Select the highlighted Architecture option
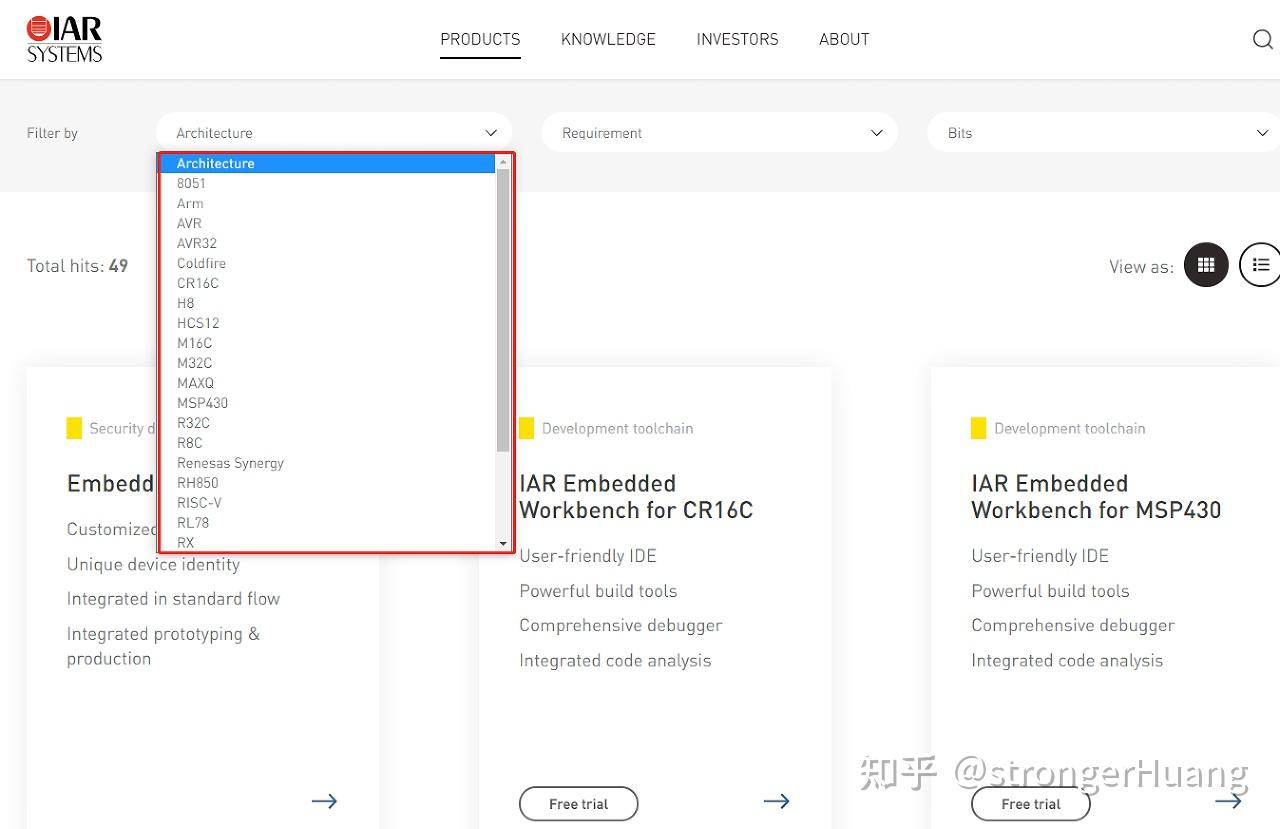Screen dimensions: 1280x829 pyautogui.click(x=328, y=163)
